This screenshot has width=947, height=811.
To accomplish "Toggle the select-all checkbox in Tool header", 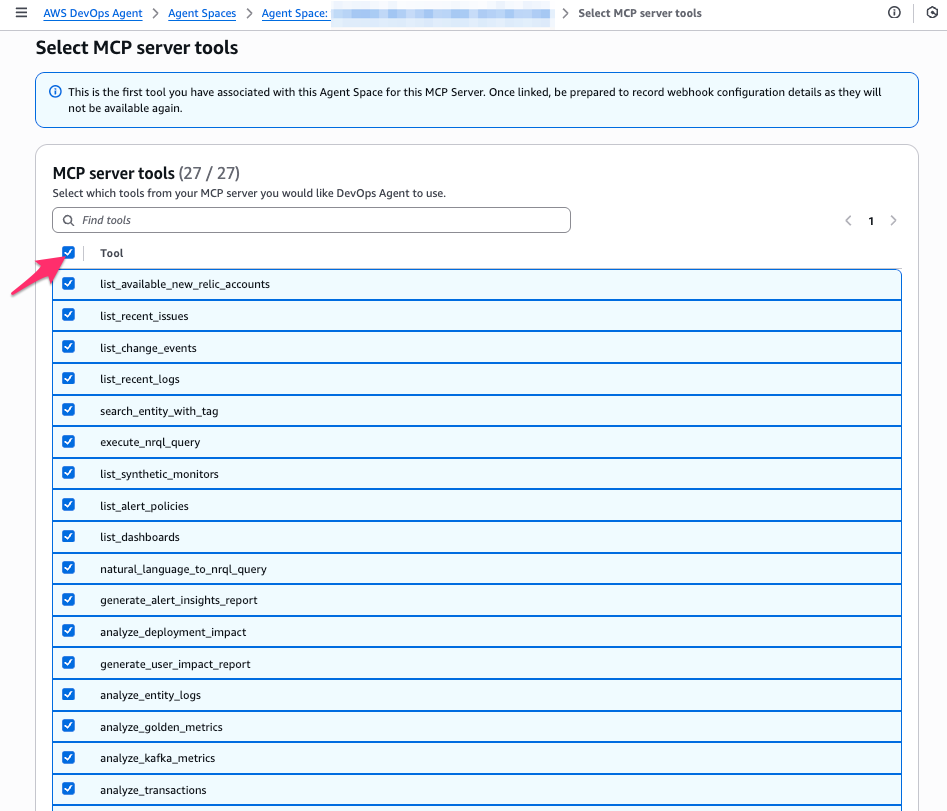I will [68, 253].
